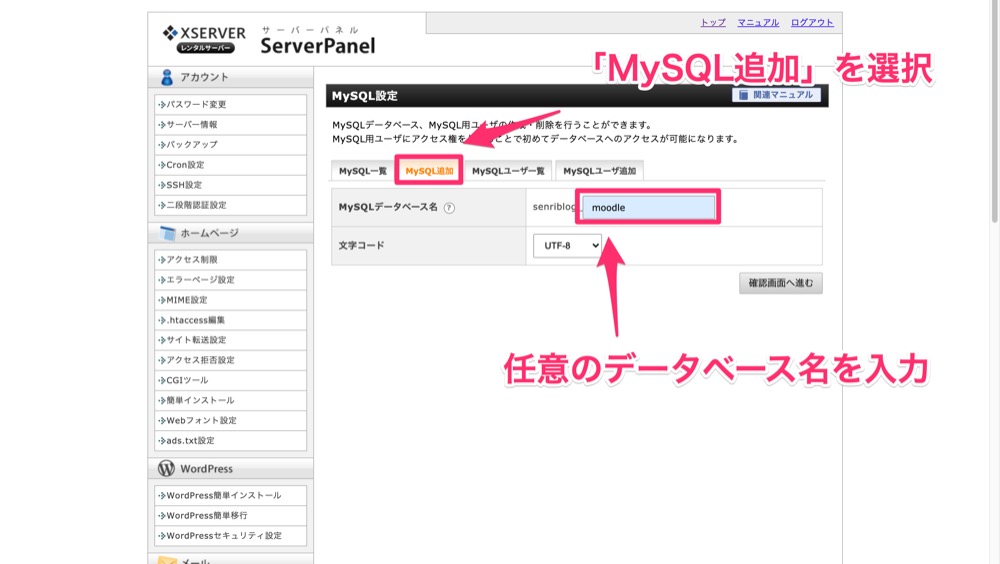Click the senriblog prefix text
This screenshot has width=1000, height=564.
554,207
